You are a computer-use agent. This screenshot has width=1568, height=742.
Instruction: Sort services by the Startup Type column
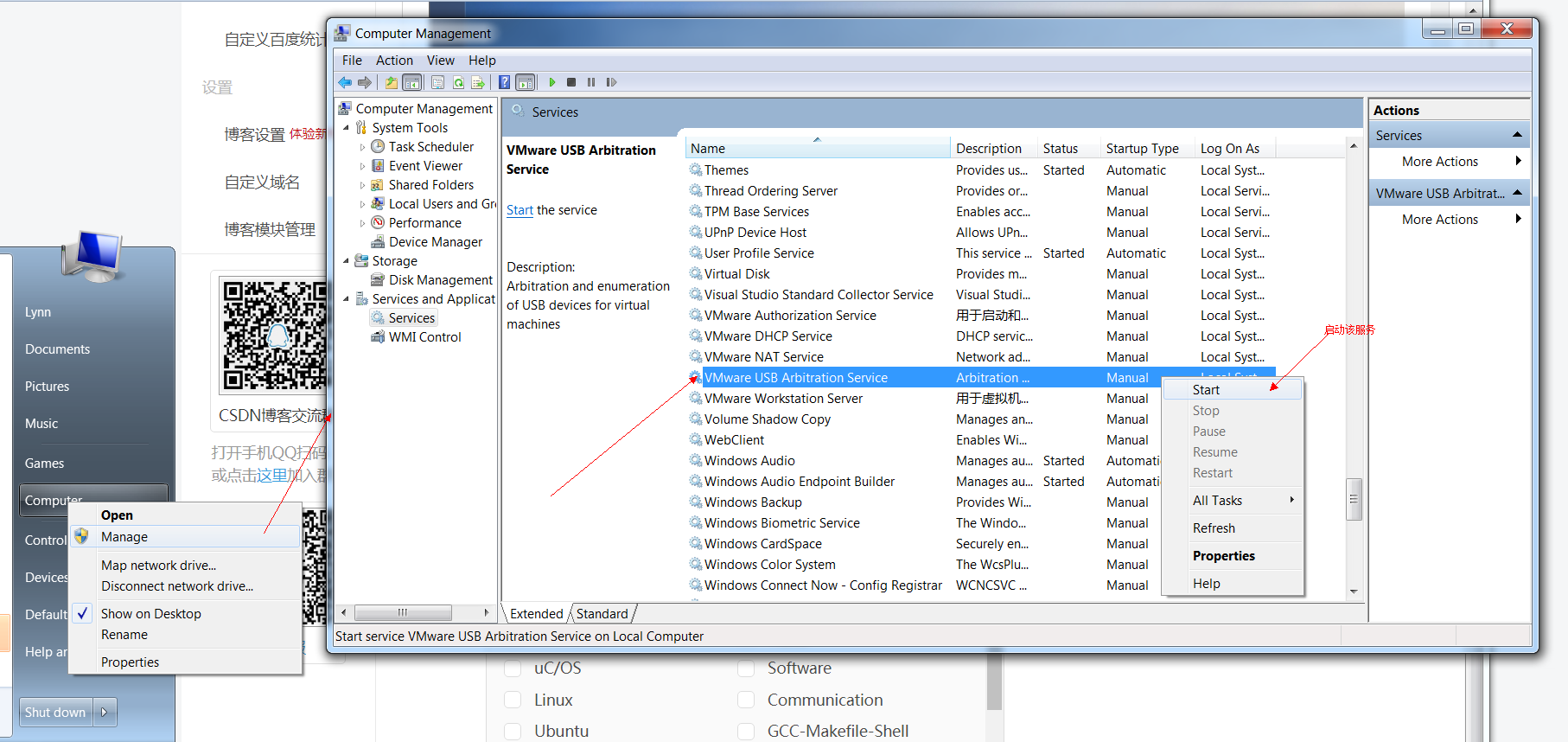point(1147,148)
